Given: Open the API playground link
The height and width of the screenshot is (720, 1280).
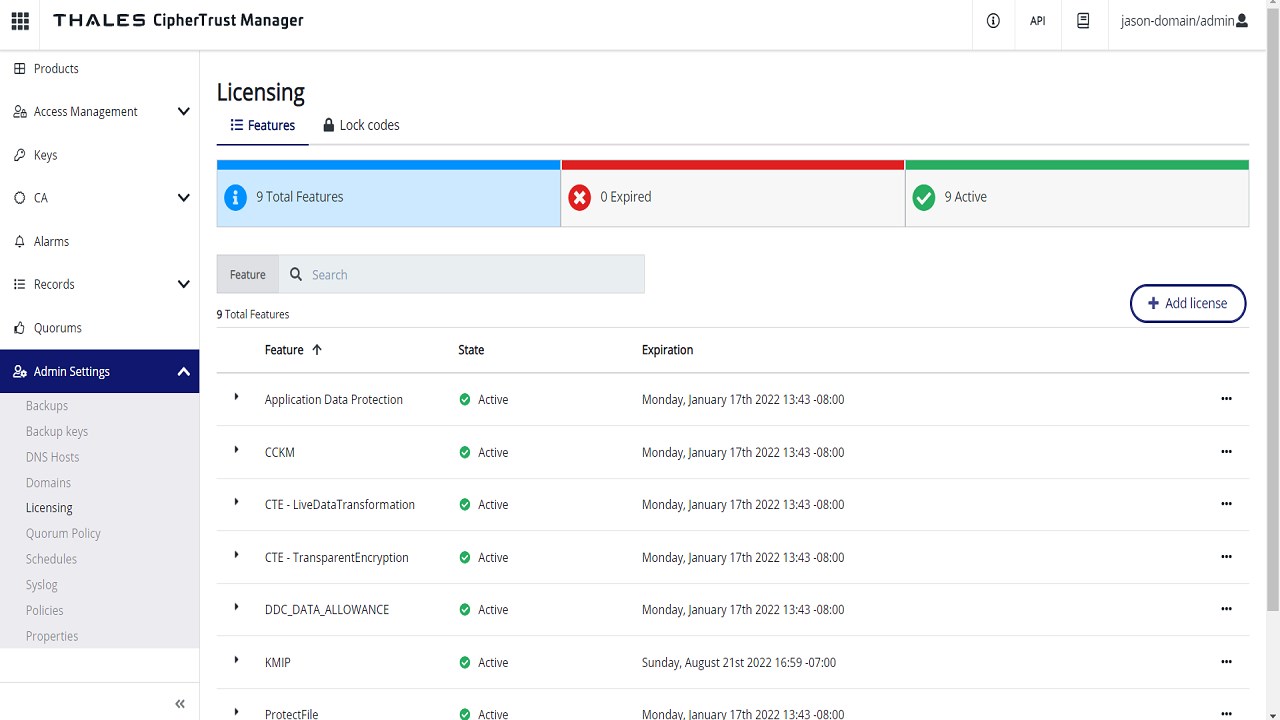Looking at the screenshot, I should pos(1038,20).
